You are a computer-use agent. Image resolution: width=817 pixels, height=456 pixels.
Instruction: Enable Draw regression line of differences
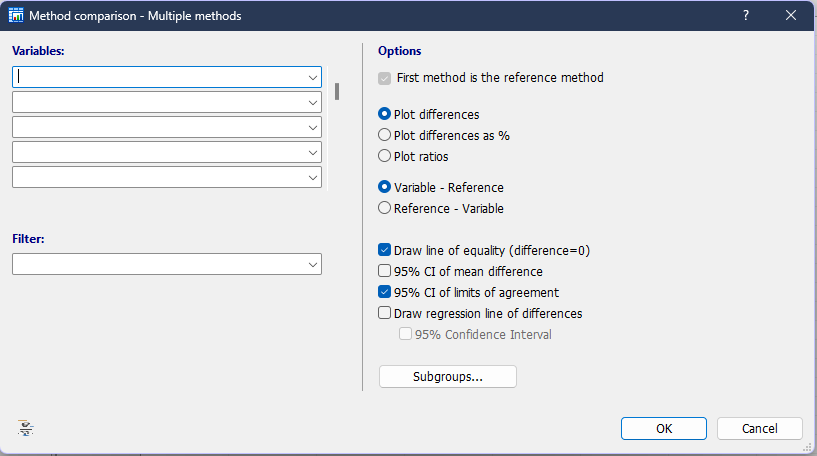click(x=385, y=313)
